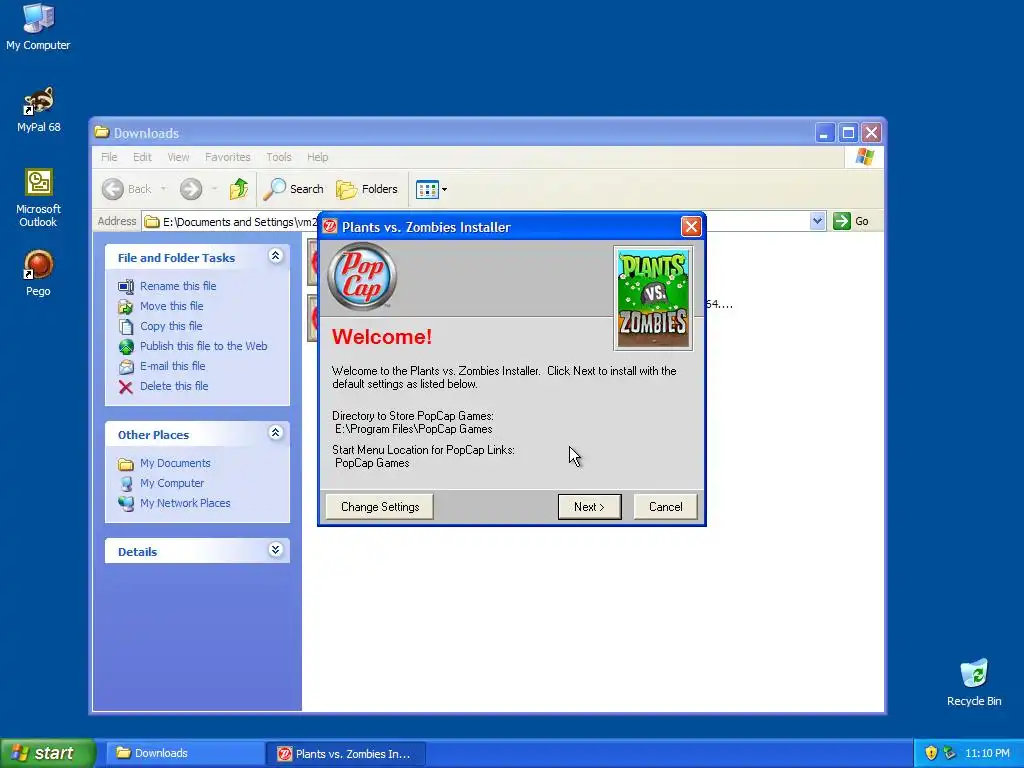Open Change Settings in the installer
The height and width of the screenshot is (768, 1024).
click(379, 507)
